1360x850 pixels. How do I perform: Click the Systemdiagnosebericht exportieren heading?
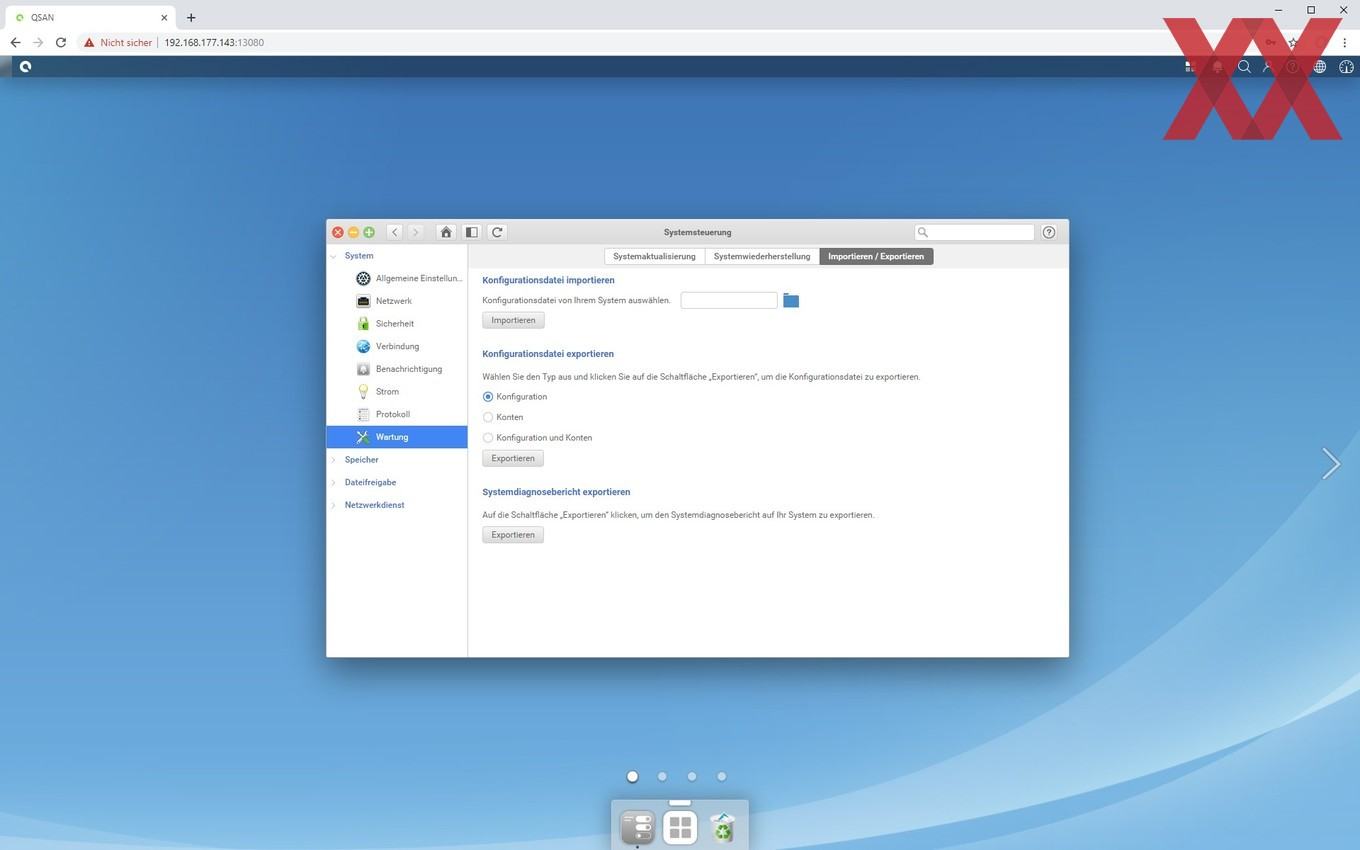(x=556, y=492)
